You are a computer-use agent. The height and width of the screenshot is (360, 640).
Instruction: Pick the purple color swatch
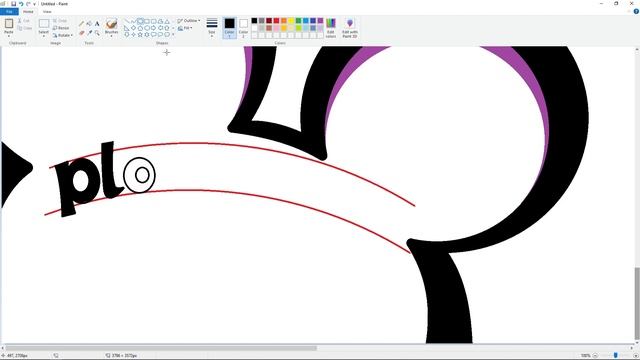(320, 20)
